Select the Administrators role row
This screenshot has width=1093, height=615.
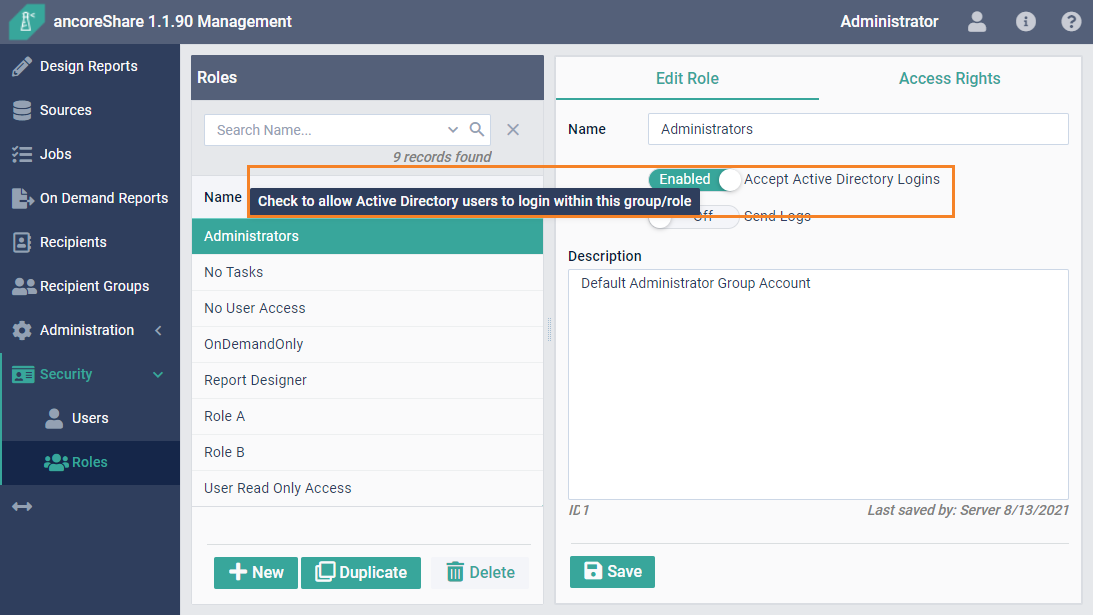tap(367, 236)
